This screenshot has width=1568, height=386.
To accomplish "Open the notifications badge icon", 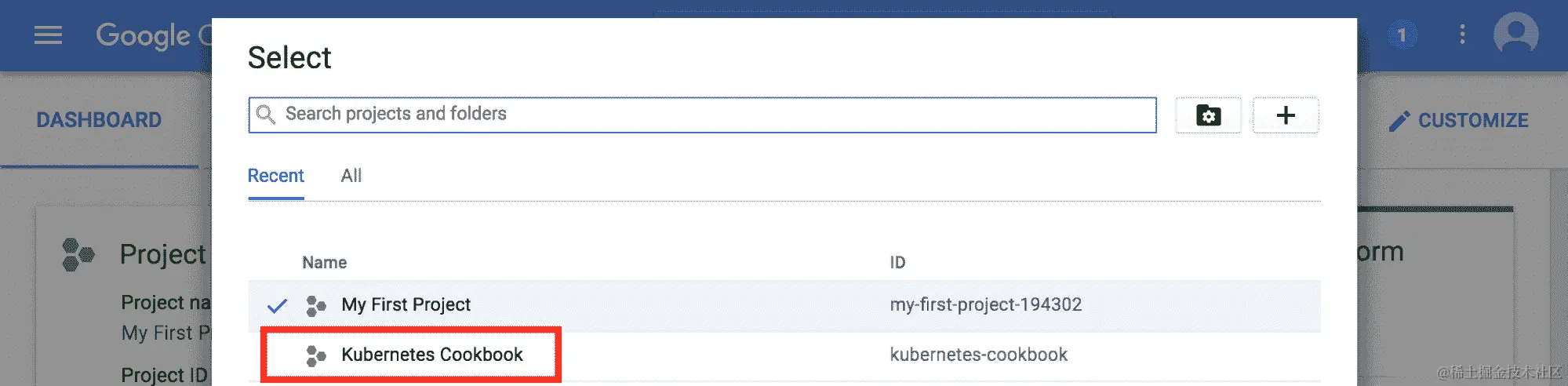I will pyautogui.click(x=1402, y=35).
